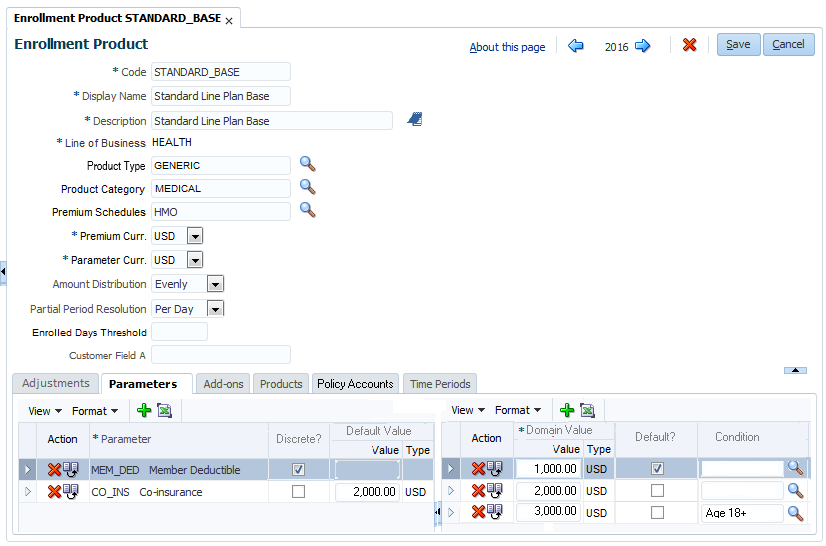Expand the 2,000.00 domain value row
Image resolution: width=826 pixels, height=546 pixels.
click(451, 491)
